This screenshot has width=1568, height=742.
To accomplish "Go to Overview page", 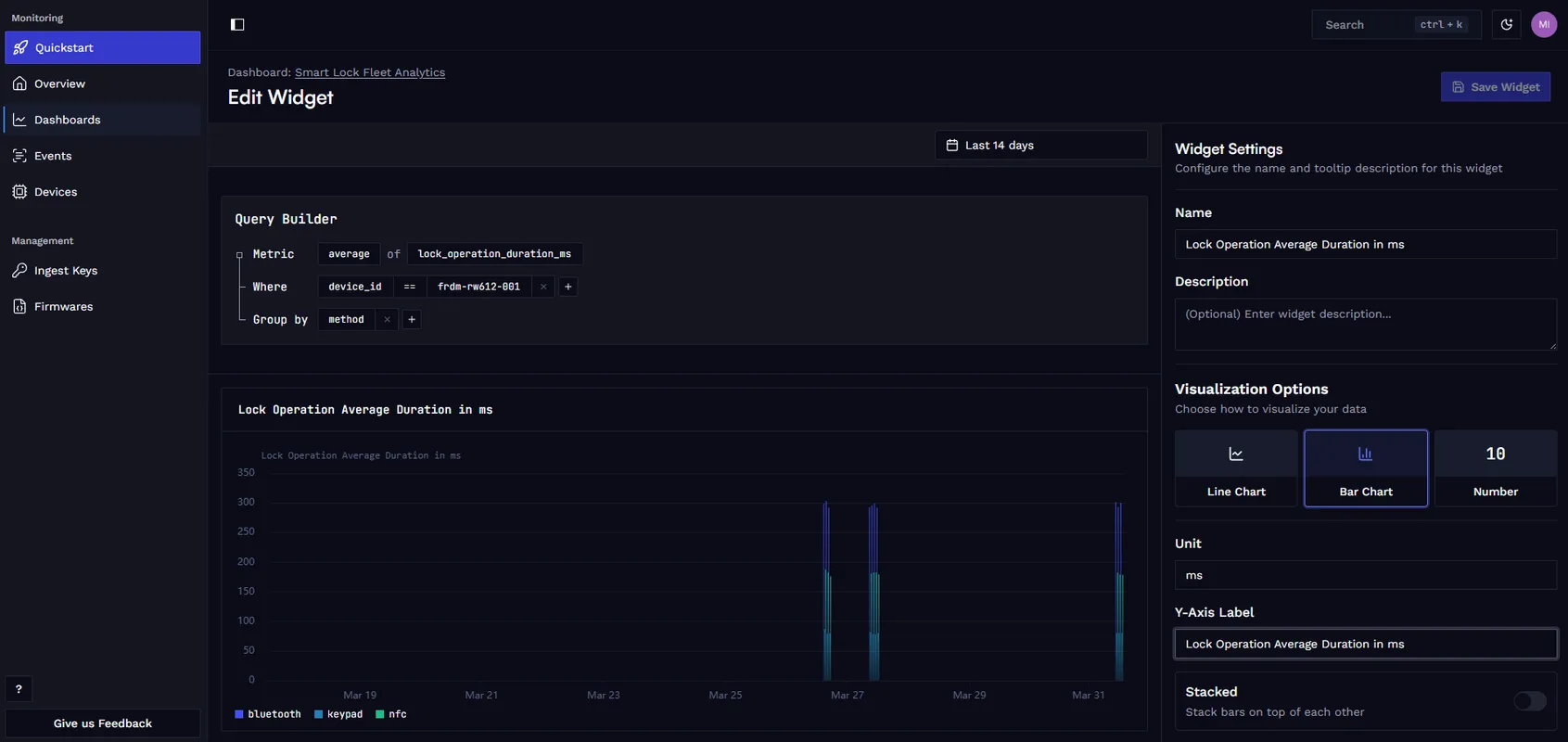I will (103, 83).
